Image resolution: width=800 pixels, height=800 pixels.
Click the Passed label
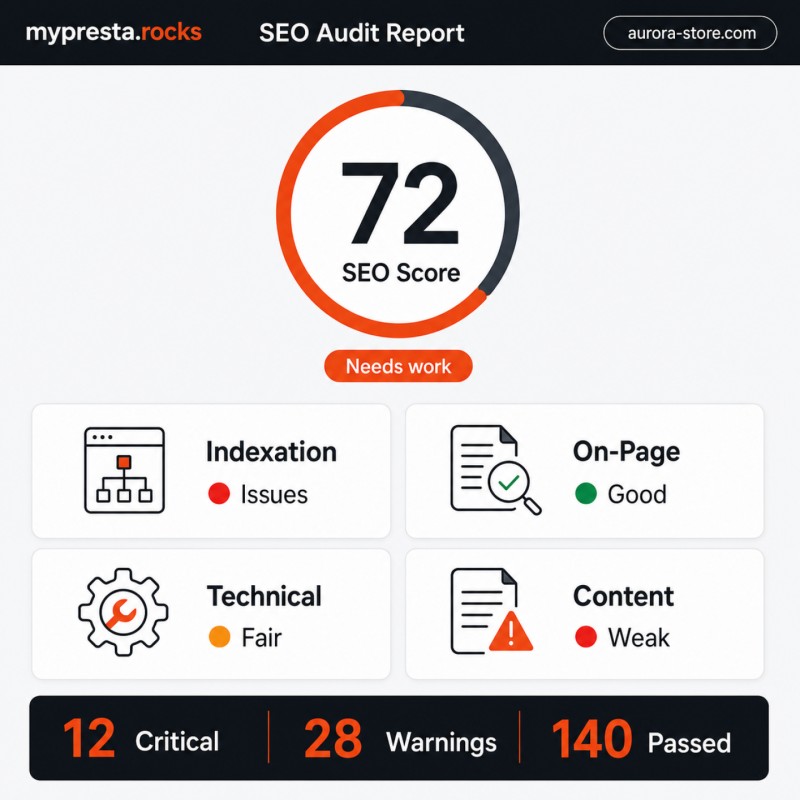coord(689,743)
